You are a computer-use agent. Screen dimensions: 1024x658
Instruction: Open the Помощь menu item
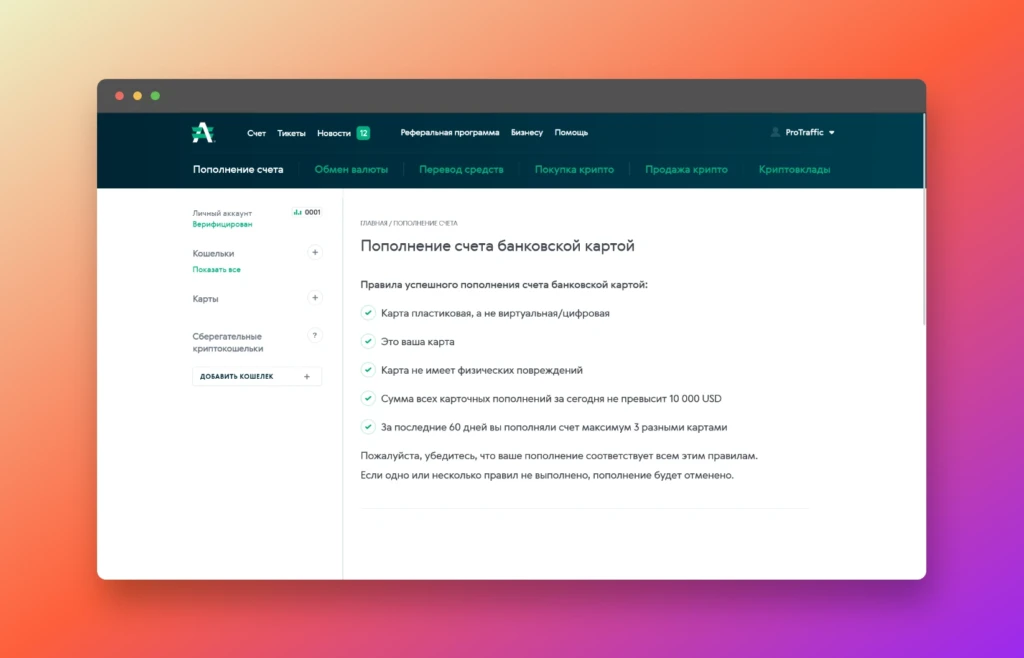571,133
